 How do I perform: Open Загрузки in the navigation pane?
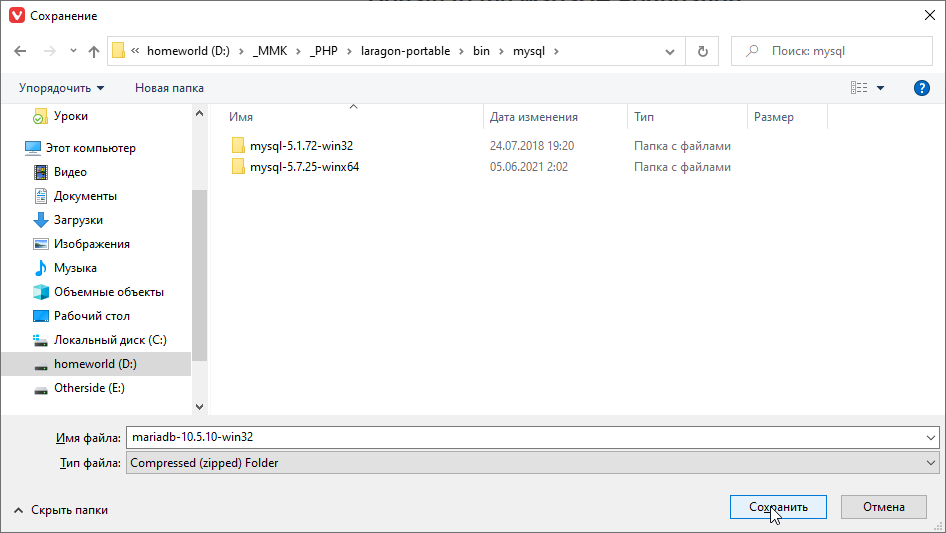coord(78,220)
